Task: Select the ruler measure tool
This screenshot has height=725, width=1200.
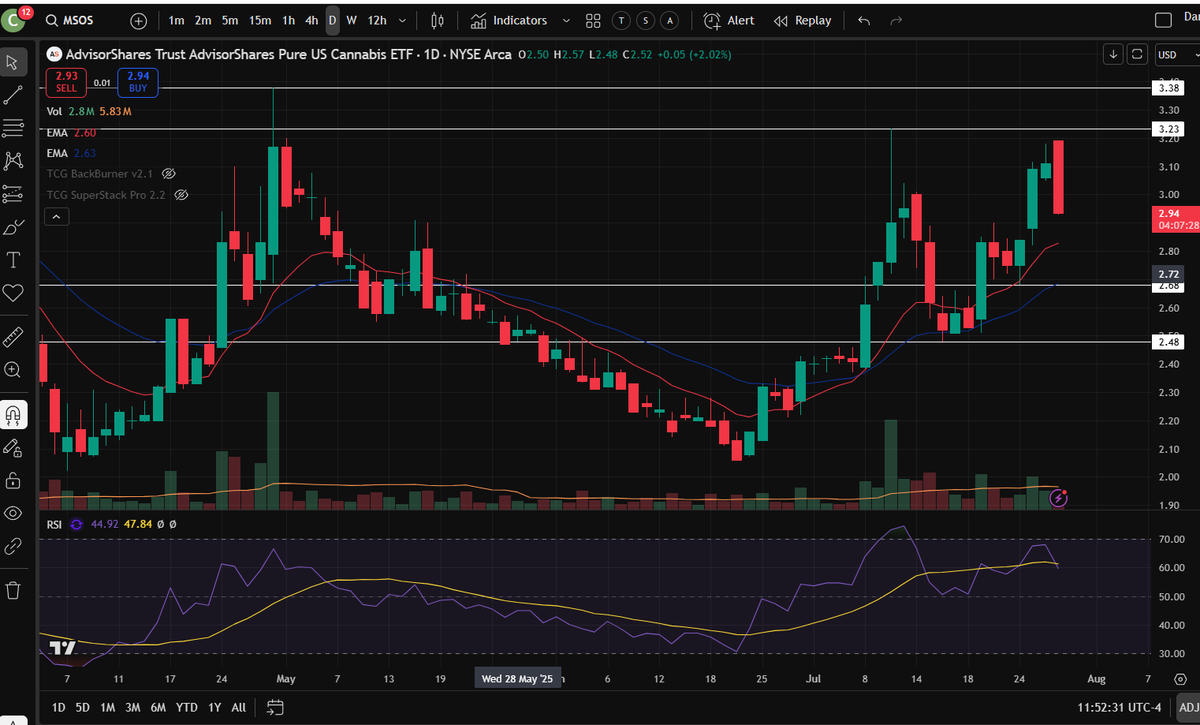Action: [x=13, y=335]
